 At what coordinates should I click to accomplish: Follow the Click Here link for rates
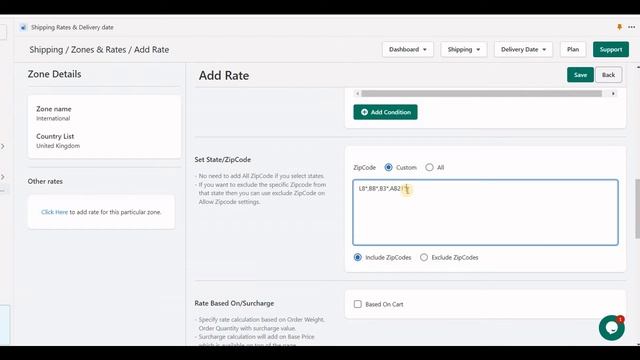coord(54,212)
